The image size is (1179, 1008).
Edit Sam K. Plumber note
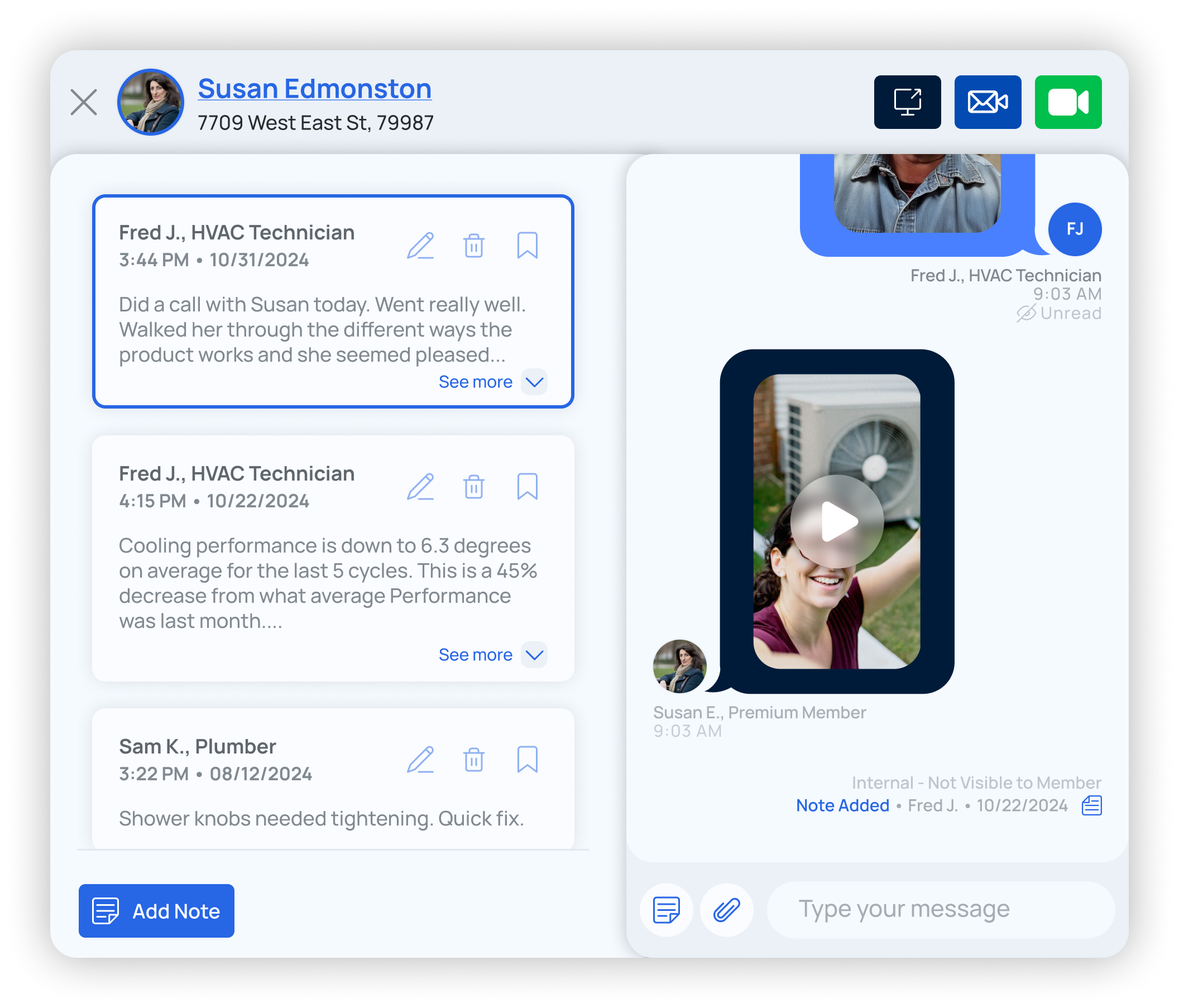(420, 760)
